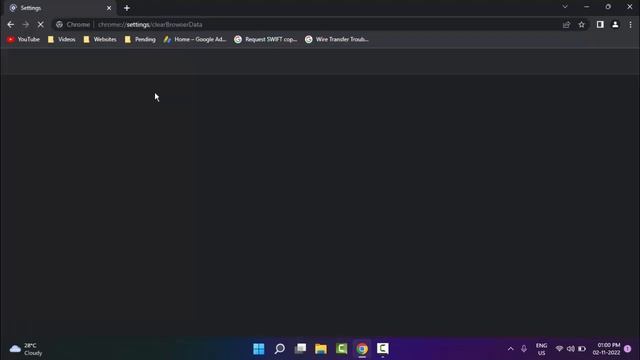The width and height of the screenshot is (640, 360).
Task: Open the Request SWIFT copy bookmark
Action: pyautogui.click(x=266, y=39)
